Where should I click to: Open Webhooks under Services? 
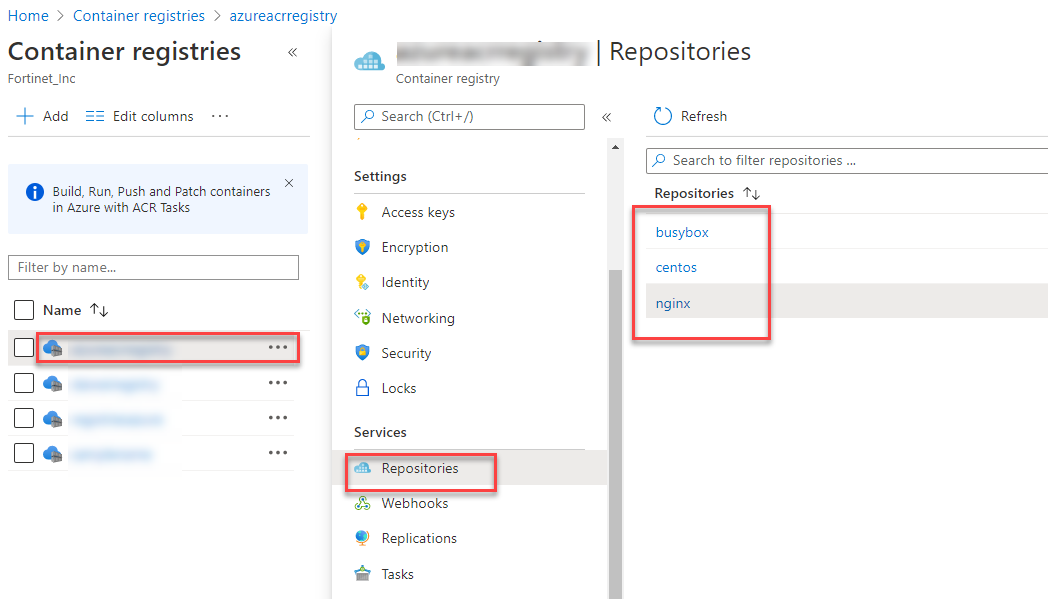414,503
